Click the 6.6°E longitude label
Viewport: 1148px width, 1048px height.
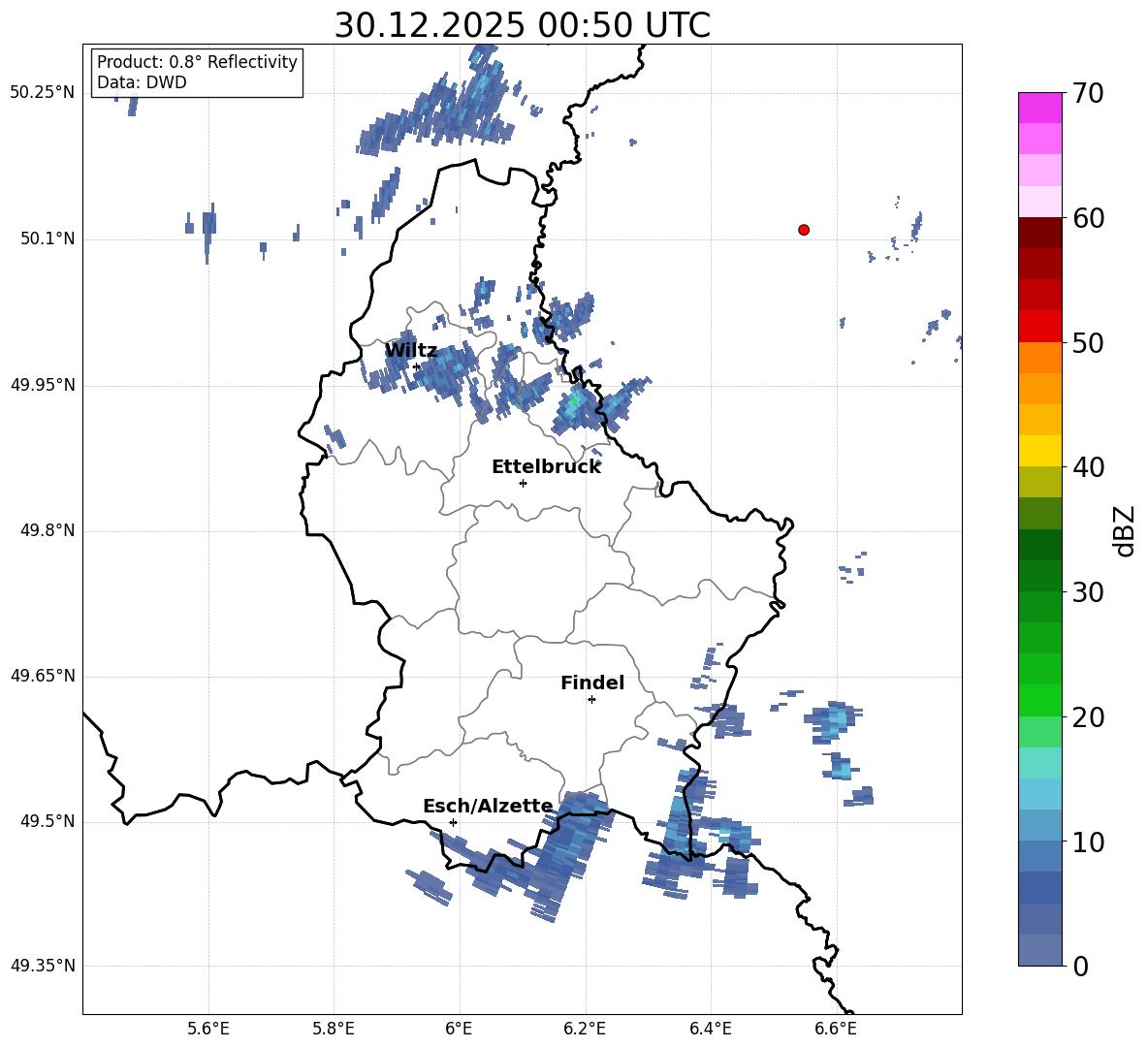836,1029
